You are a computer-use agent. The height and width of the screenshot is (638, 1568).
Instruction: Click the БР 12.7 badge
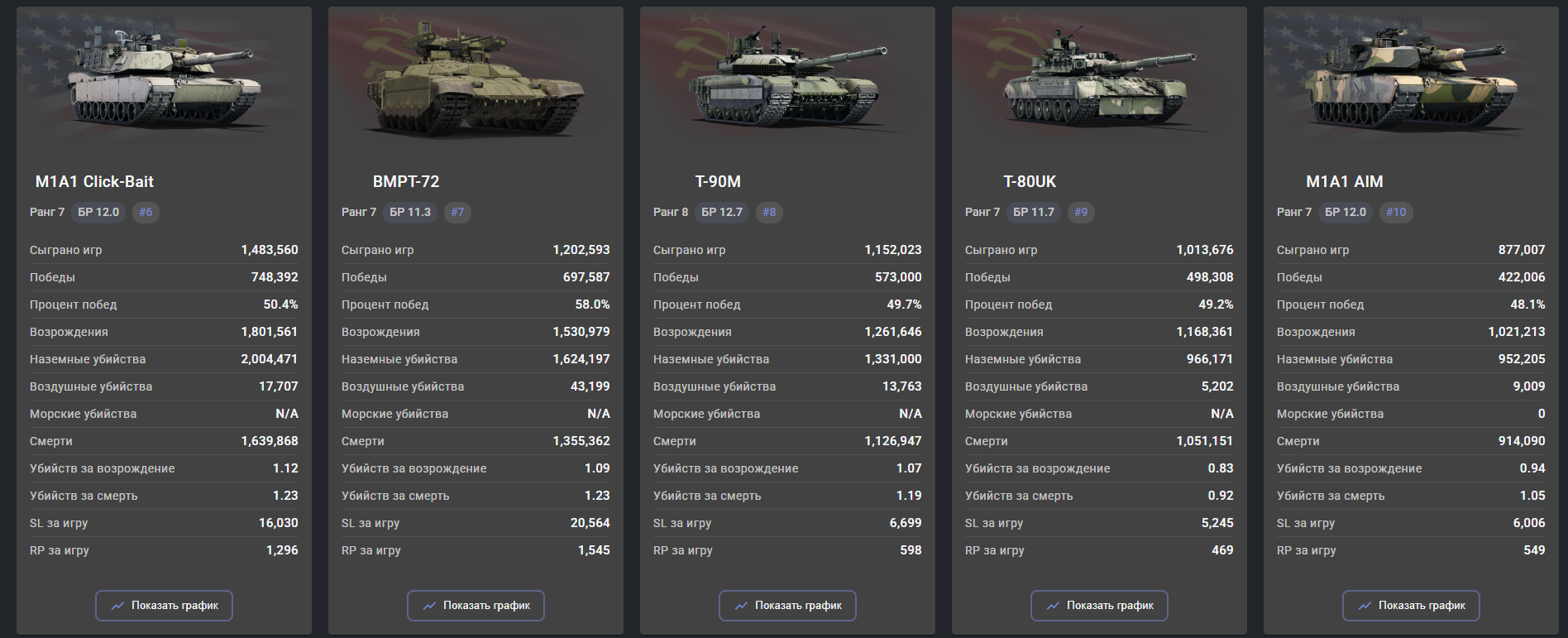pyautogui.click(x=722, y=212)
